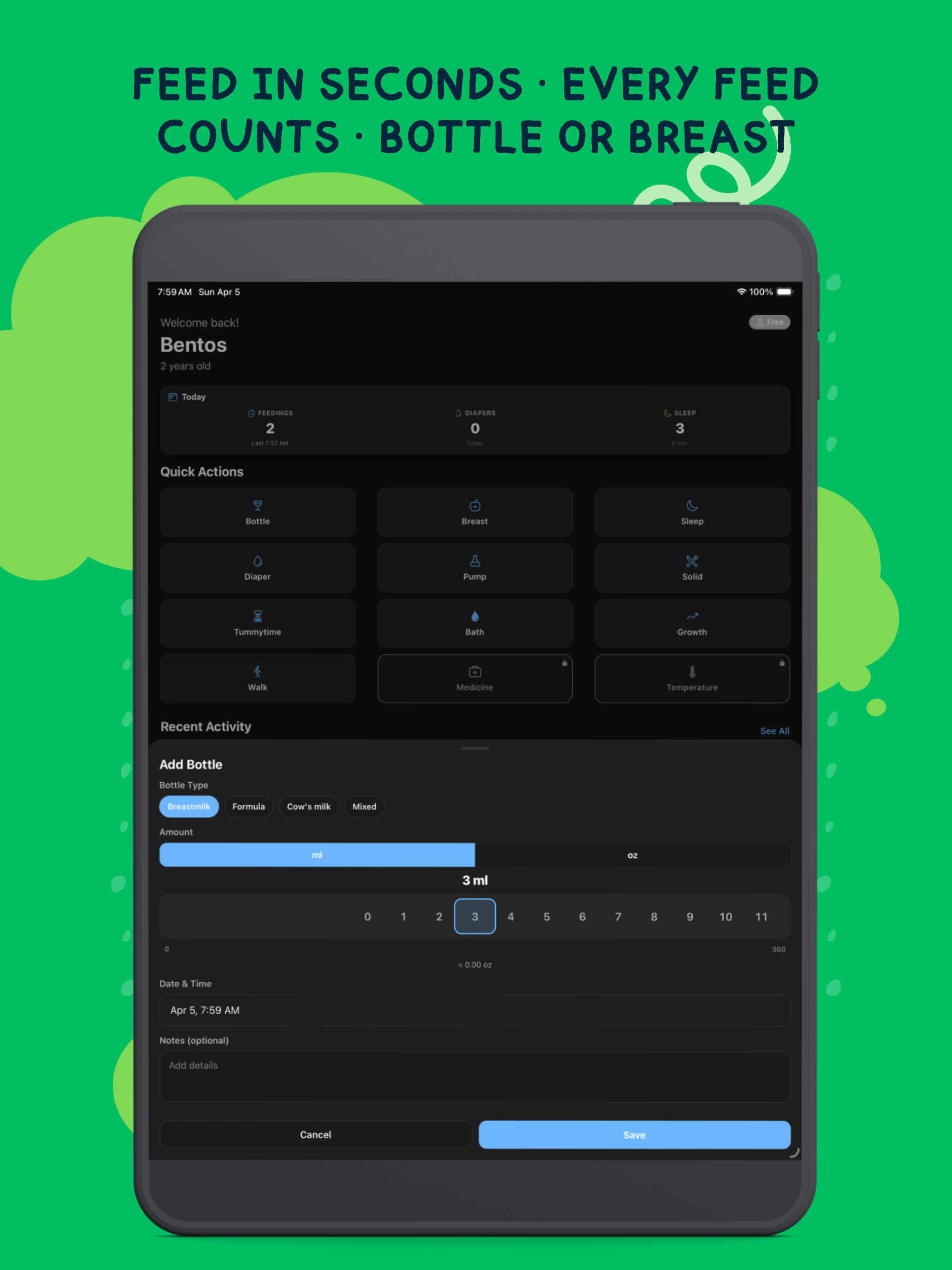952x1270 pixels.
Task: Tap the Bottle quick action icon
Action: (x=257, y=505)
